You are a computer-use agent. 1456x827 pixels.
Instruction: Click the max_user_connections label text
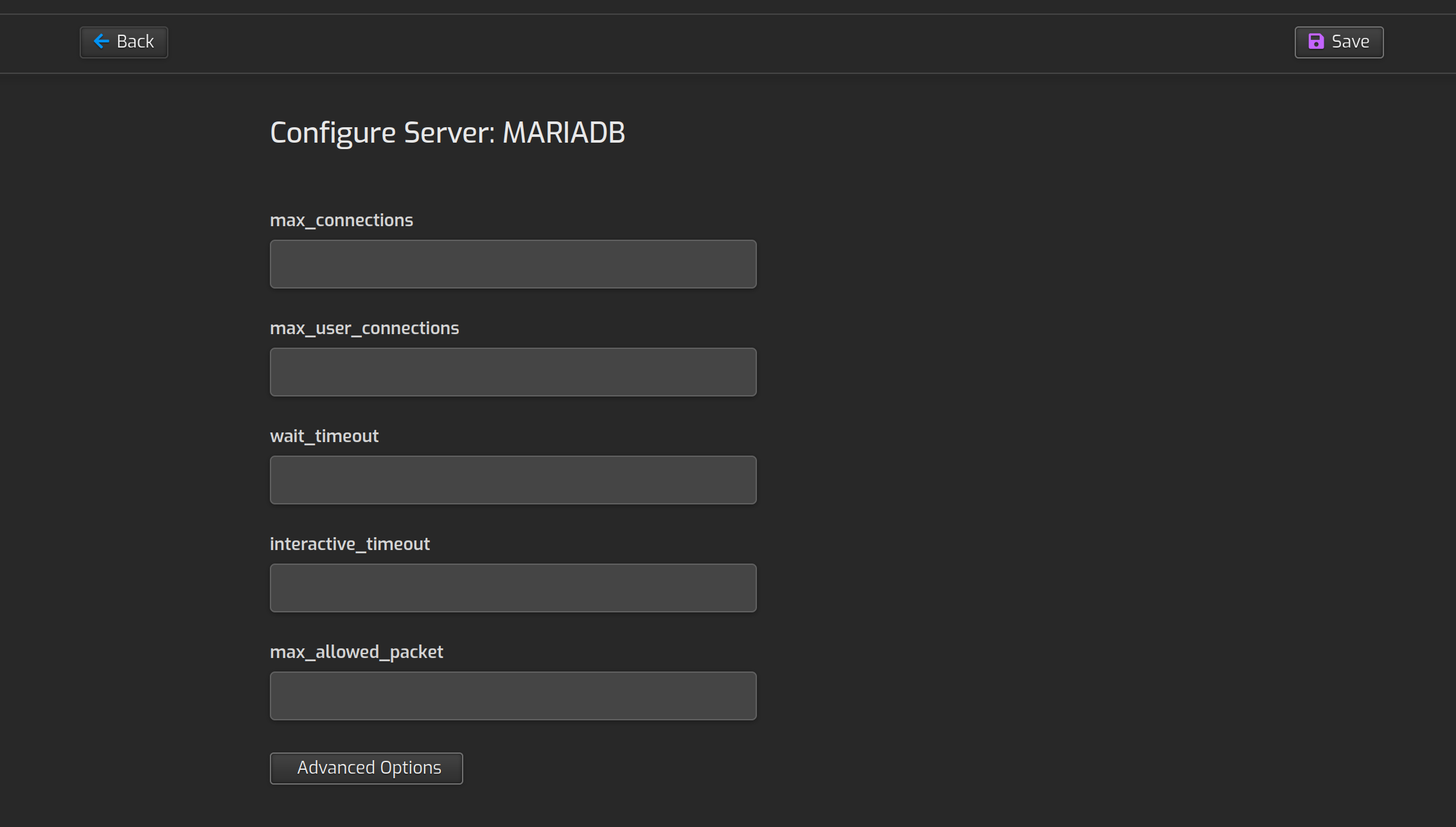364,328
